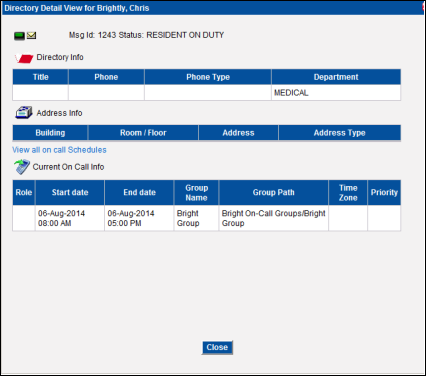The width and height of the screenshot is (426, 376).
Task: Select the Address Type column header
Action: [339, 133]
